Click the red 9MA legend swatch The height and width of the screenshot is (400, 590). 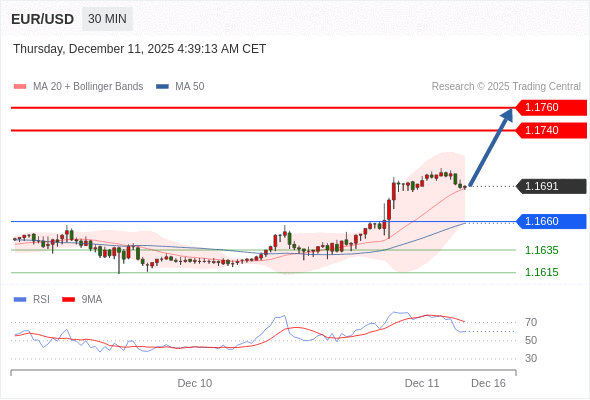tap(68, 300)
